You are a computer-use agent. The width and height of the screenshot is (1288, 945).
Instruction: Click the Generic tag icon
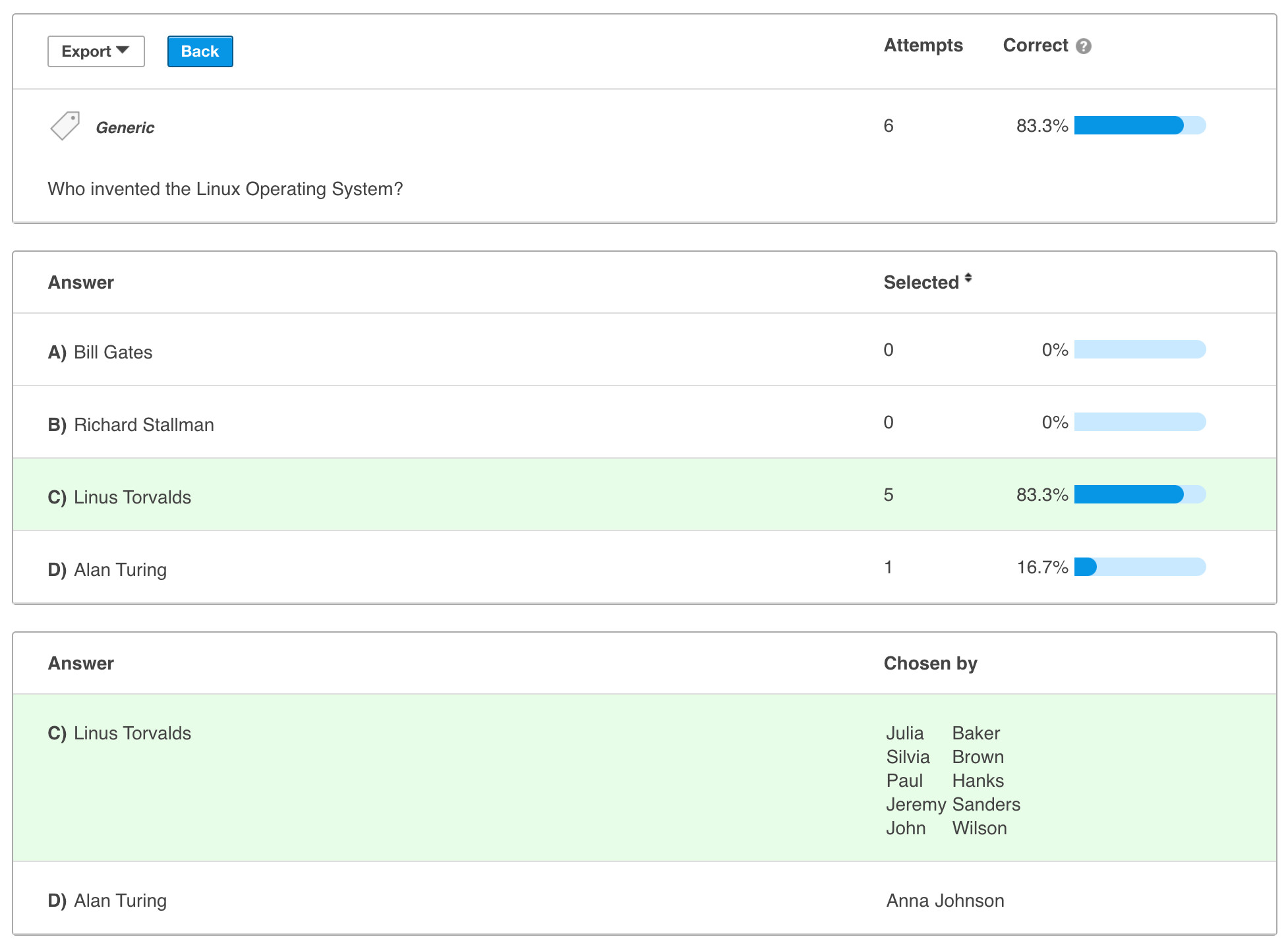coord(65,126)
